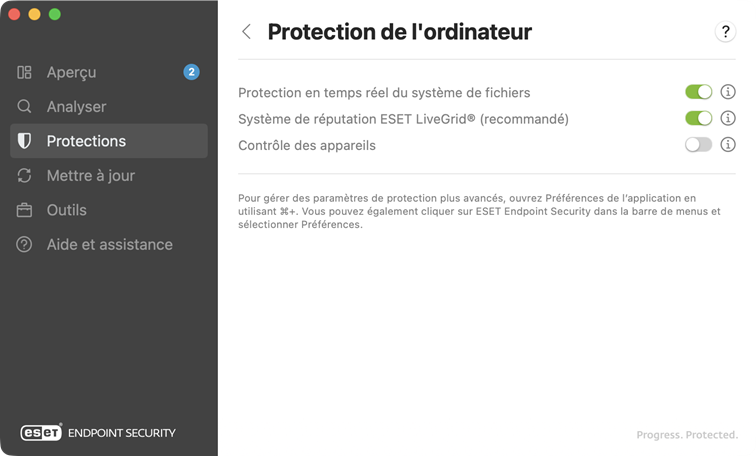The image size is (756, 456).
Task: Show info about ESET LiveGrid reputation system
Action: pos(728,119)
